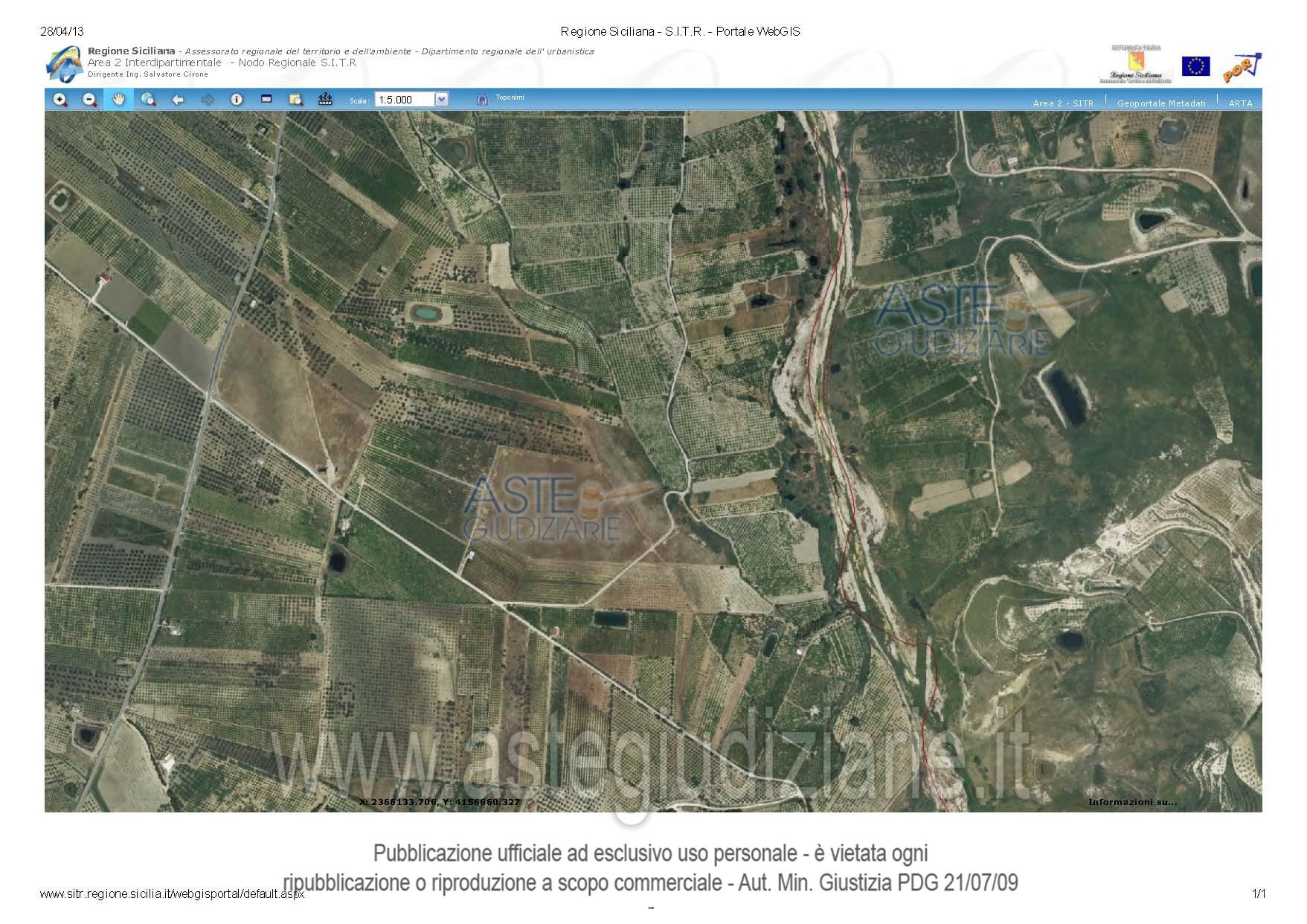Select the Identify info tool
The height and width of the screenshot is (924, 1307).
click(237, 100)
